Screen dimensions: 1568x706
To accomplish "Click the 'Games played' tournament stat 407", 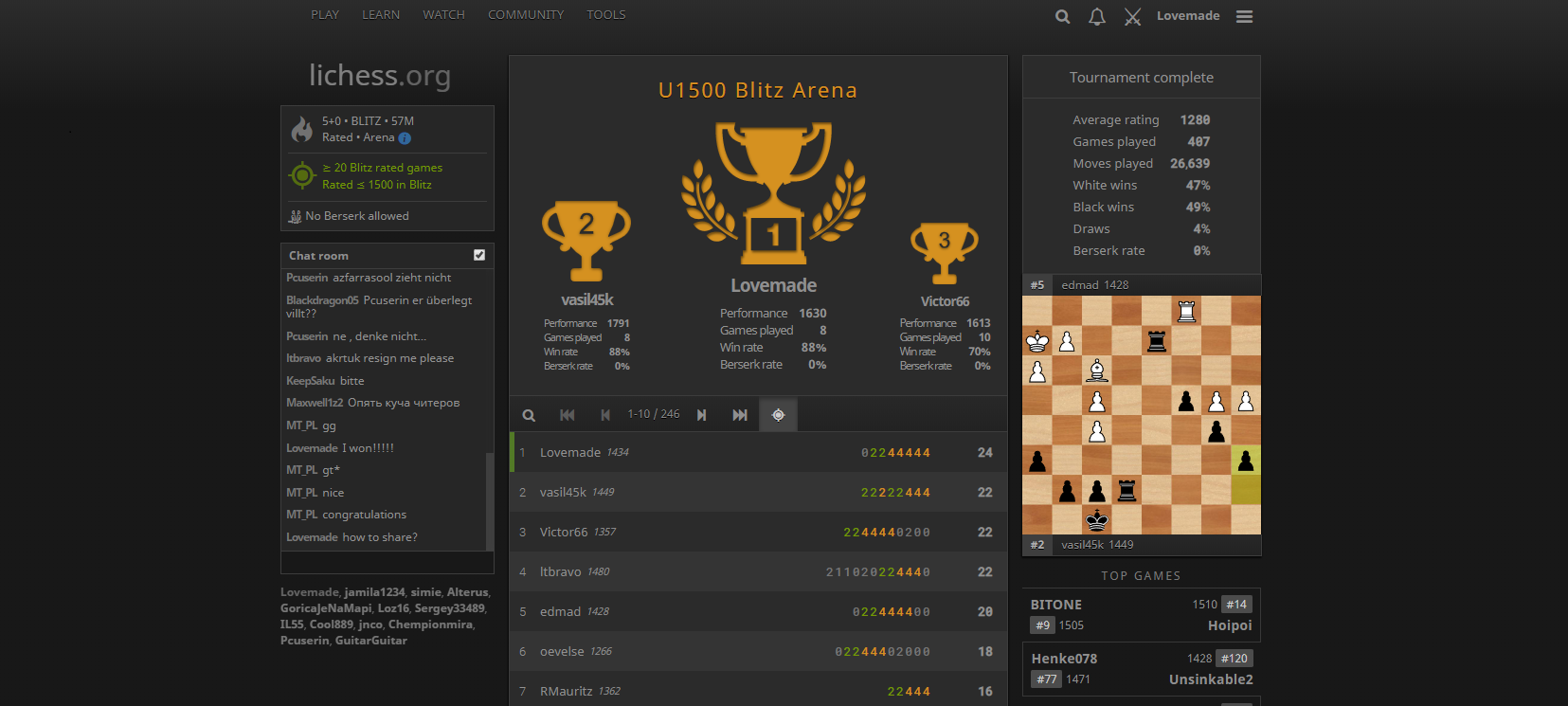I will 1142,142.
